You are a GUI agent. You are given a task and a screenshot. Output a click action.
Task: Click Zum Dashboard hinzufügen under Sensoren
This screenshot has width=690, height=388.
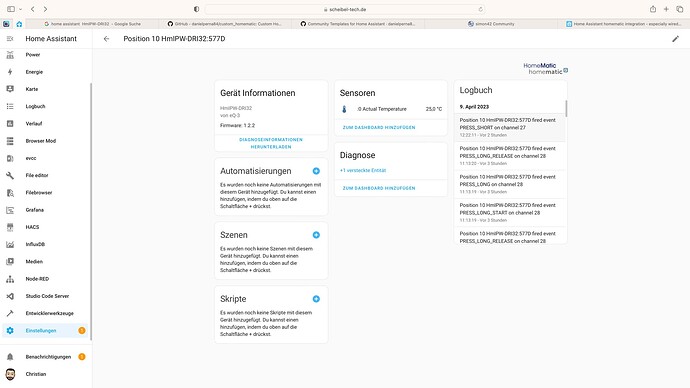(379, 128)
